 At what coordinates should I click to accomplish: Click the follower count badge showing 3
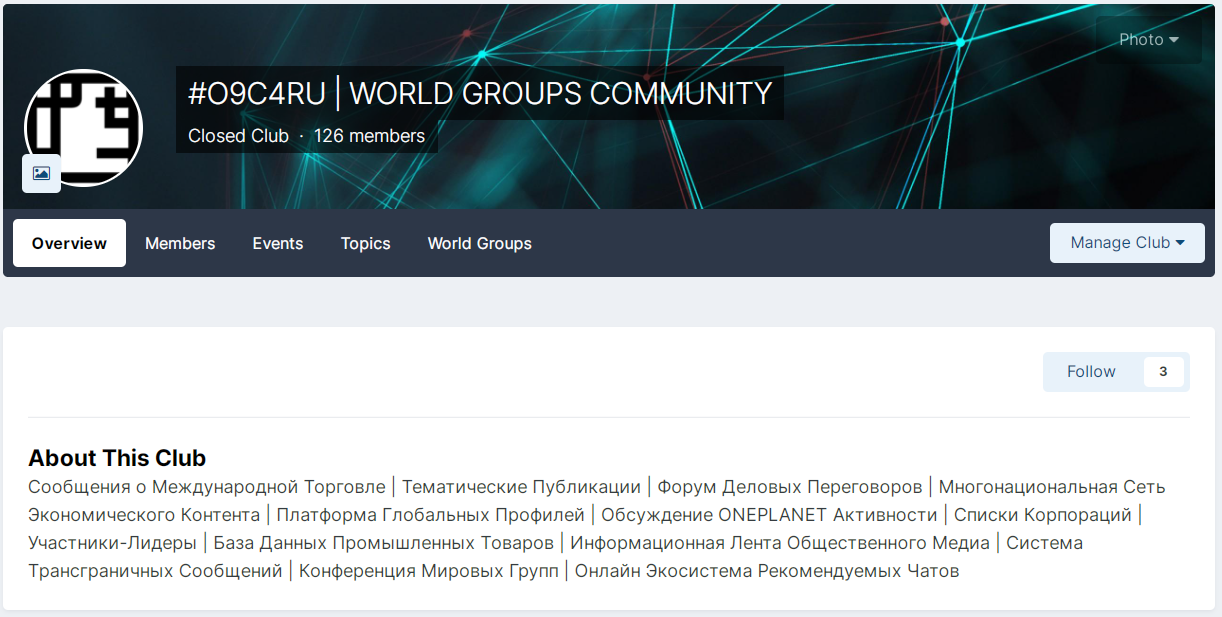click(x=1163, y=372)
